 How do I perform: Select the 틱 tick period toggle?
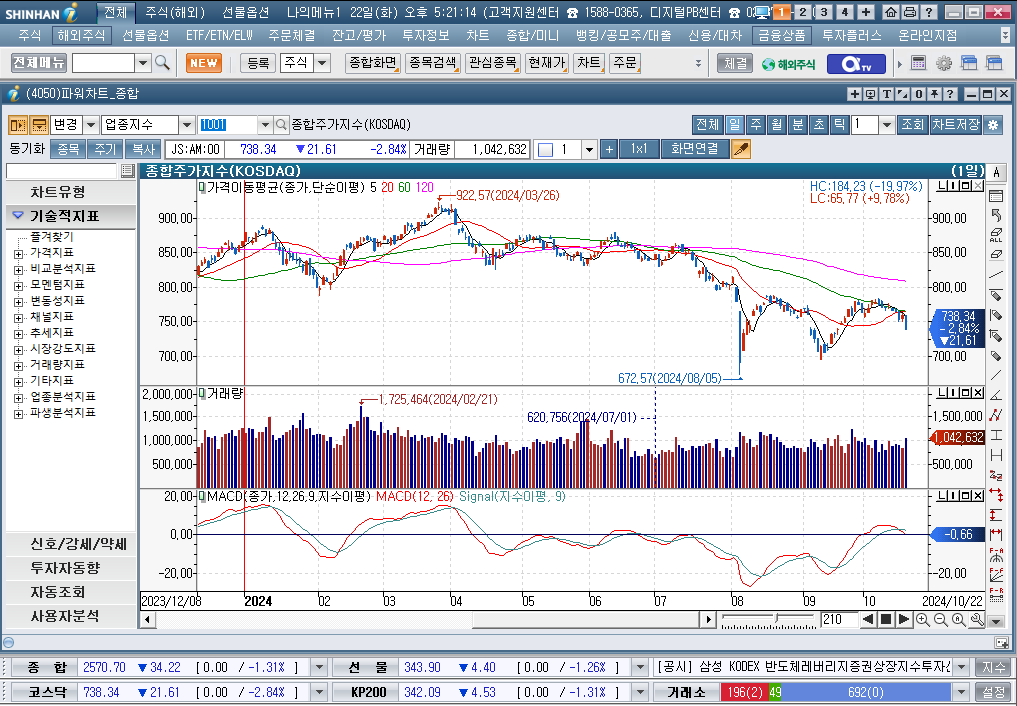point(839,124)
